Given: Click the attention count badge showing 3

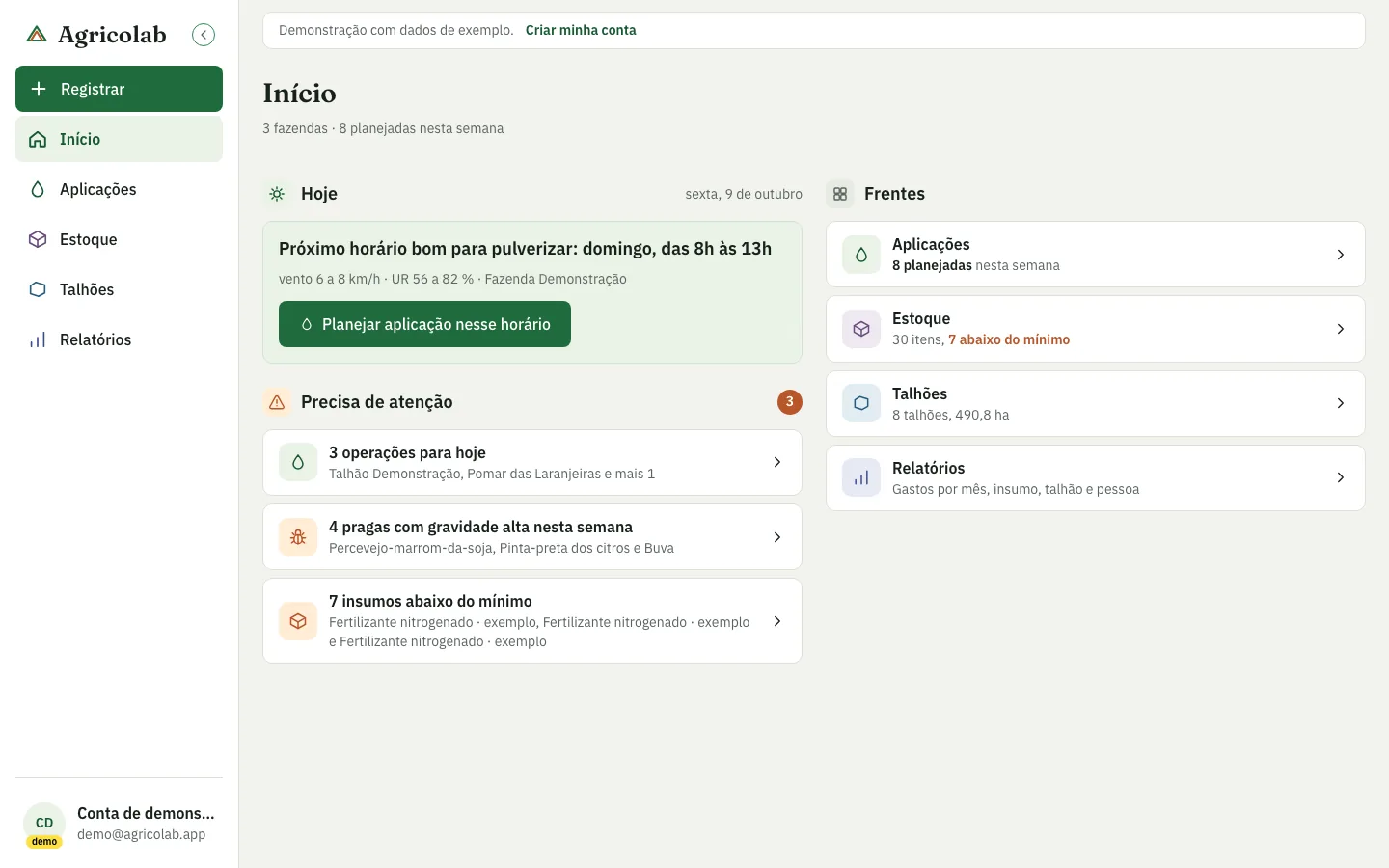Looking at the screenshot, I should pyautogui.click(x=790, y=402).
